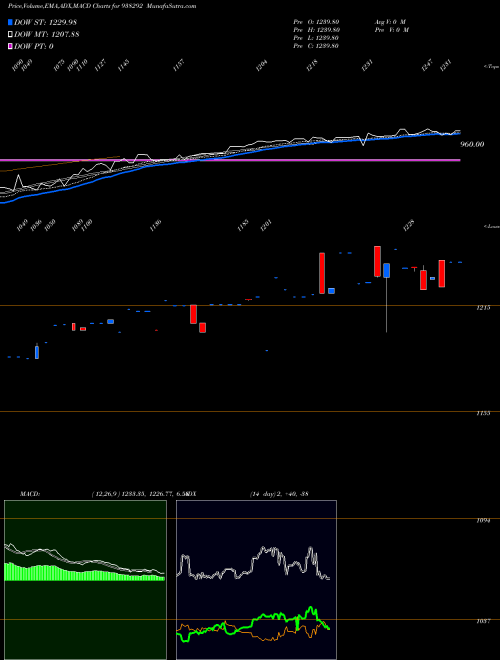Click the 'Pre L: 1239.80' value
This screenshot has height=660, width=500.
tap(316, 38)
